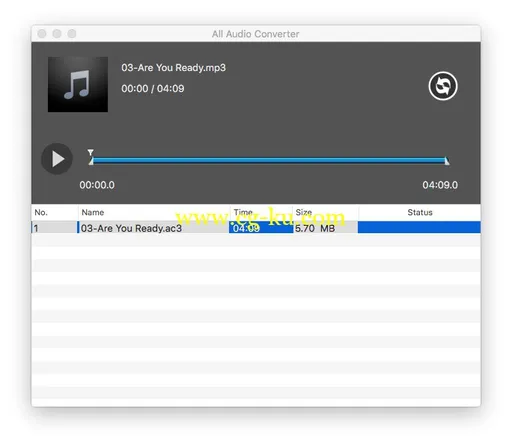Click the 03-Are You Ready.mp3 title
Viewport: 512px width, 444px height.
point(173,68)
